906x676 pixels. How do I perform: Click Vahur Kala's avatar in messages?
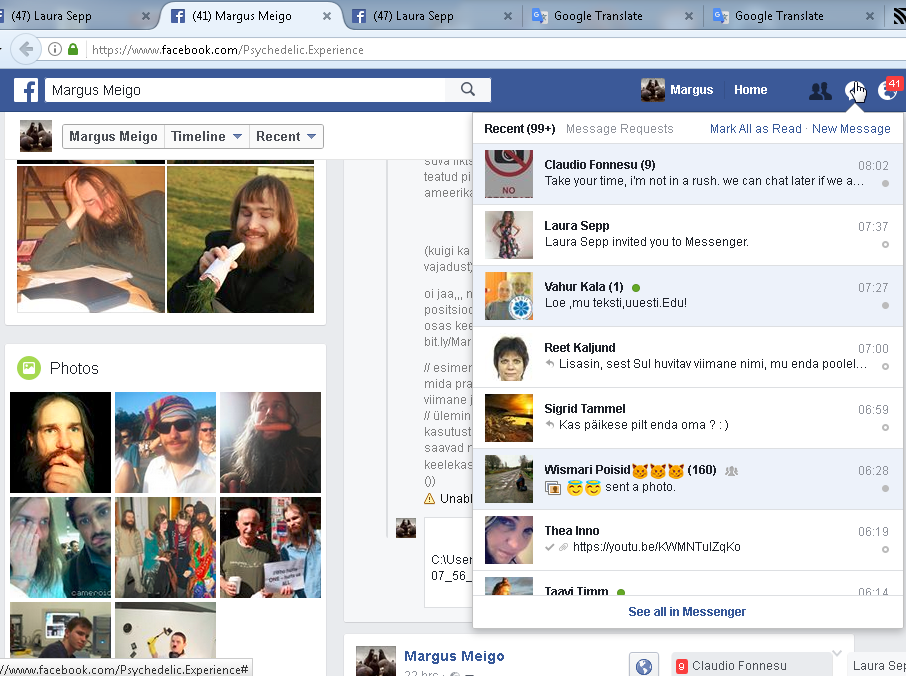(x=508, y=296)
